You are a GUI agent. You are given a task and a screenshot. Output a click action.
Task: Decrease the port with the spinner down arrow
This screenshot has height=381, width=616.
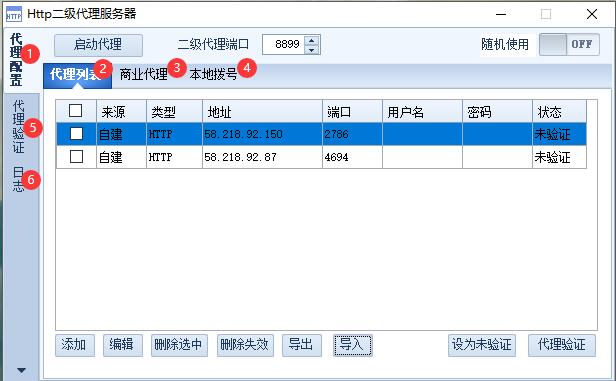click(x=312, y=49)
